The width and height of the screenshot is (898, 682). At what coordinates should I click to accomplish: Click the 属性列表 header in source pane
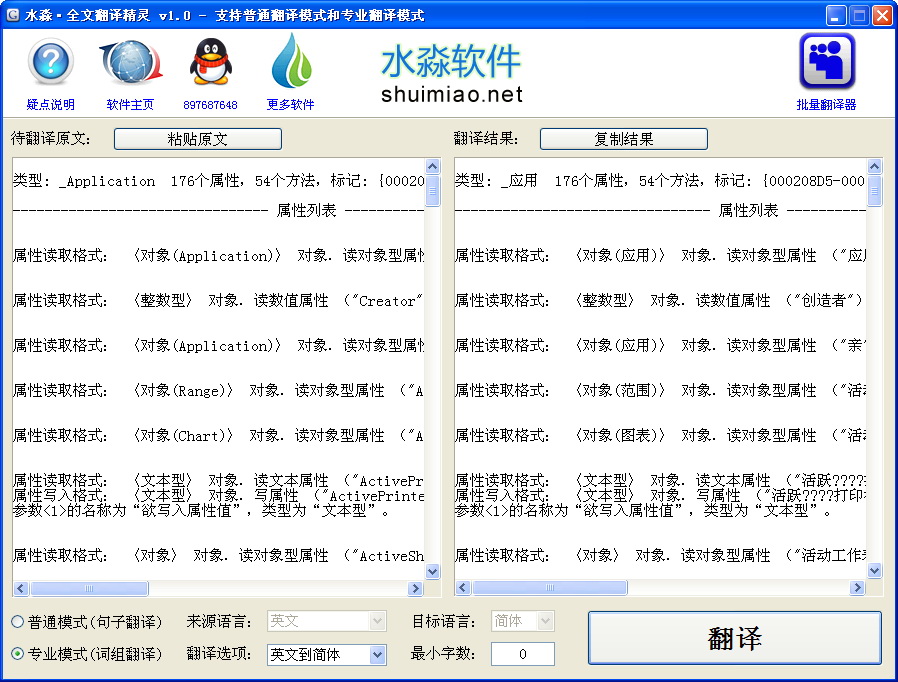(x=306, y=211)
